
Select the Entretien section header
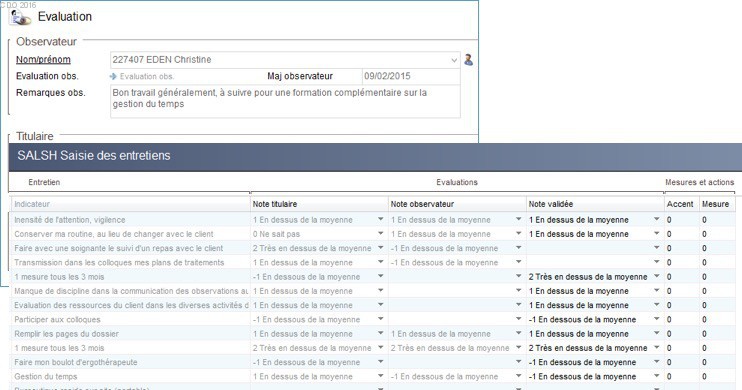tap(44, 182)
